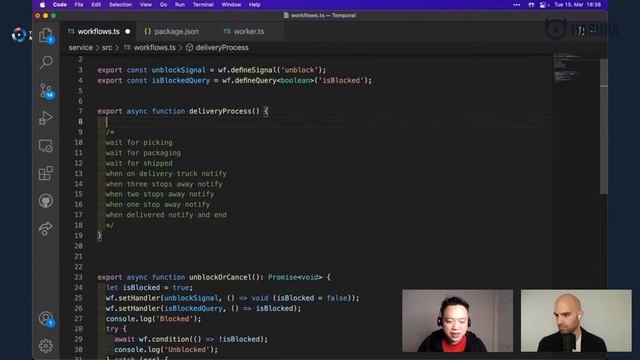Open Extensions view
This screenshot has height=360, width=640.
[46, 173]
